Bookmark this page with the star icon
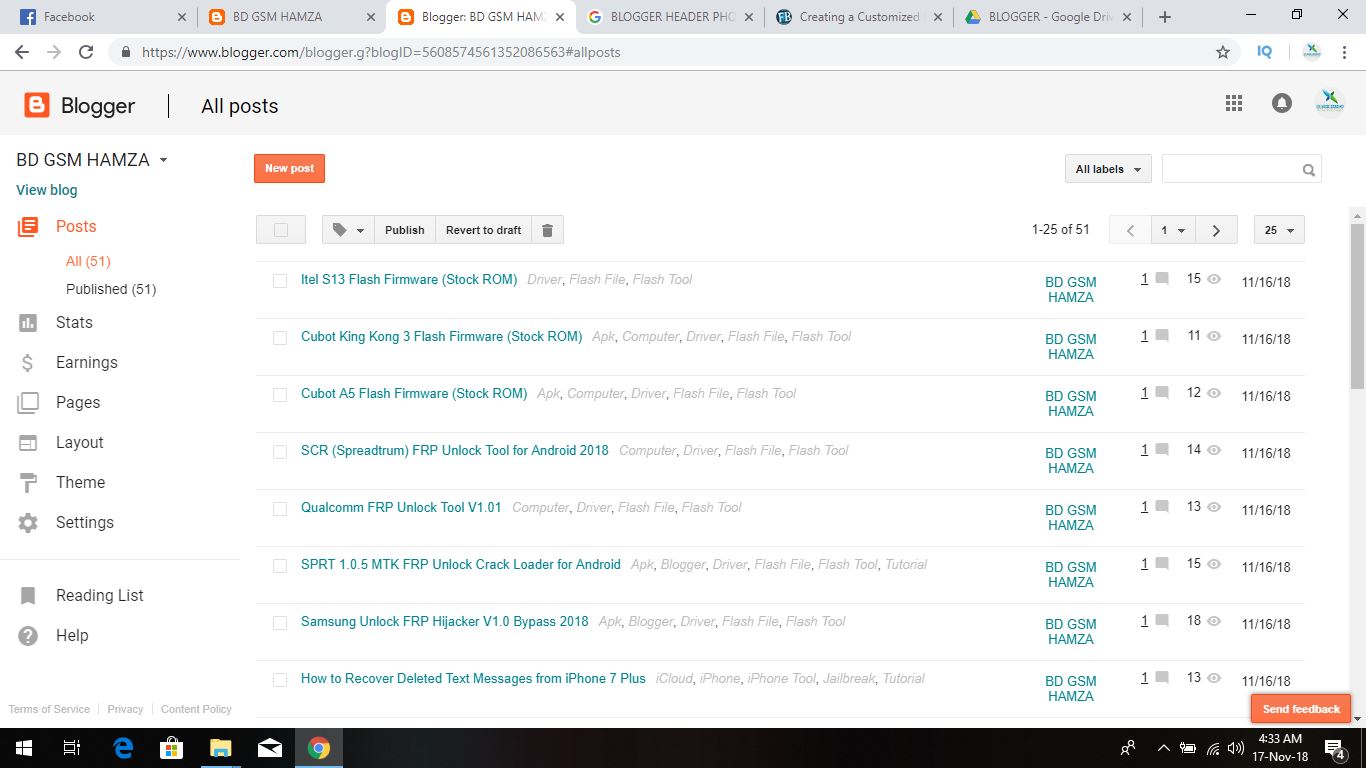Viewport: 1366px width, 768px height. point(1222,52)
